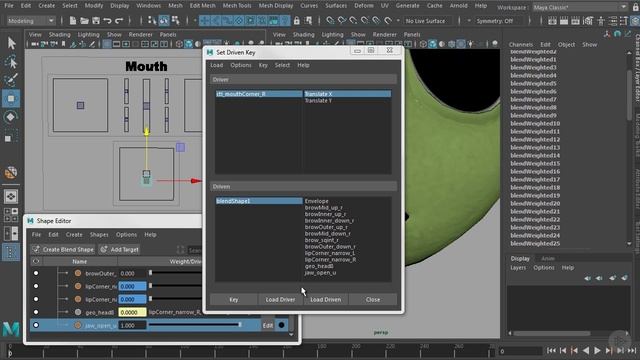Activate the Scale tool in toolbox
Image resolution: width=640 pixels, height=360 pixels.
[x=10, y=136]
